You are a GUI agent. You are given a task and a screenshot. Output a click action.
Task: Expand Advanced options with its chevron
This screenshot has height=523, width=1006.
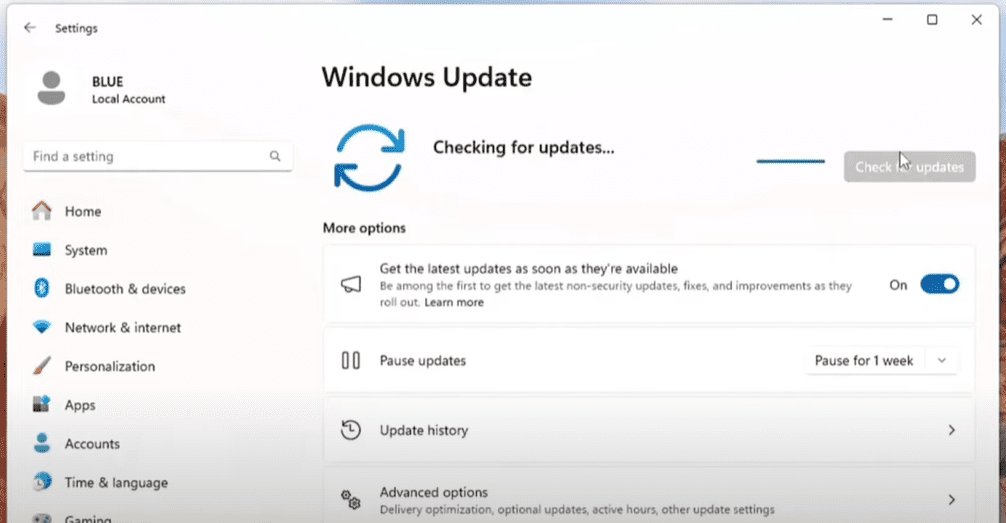click(x=951, y=500)
